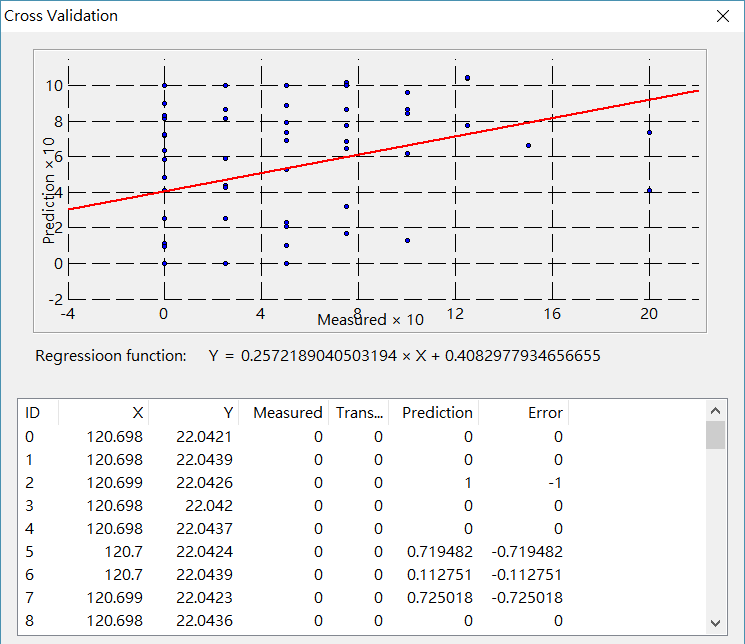This screenshot has width=745, height=644.
Task: Click the Prediction column header
Action: [434, 413]
